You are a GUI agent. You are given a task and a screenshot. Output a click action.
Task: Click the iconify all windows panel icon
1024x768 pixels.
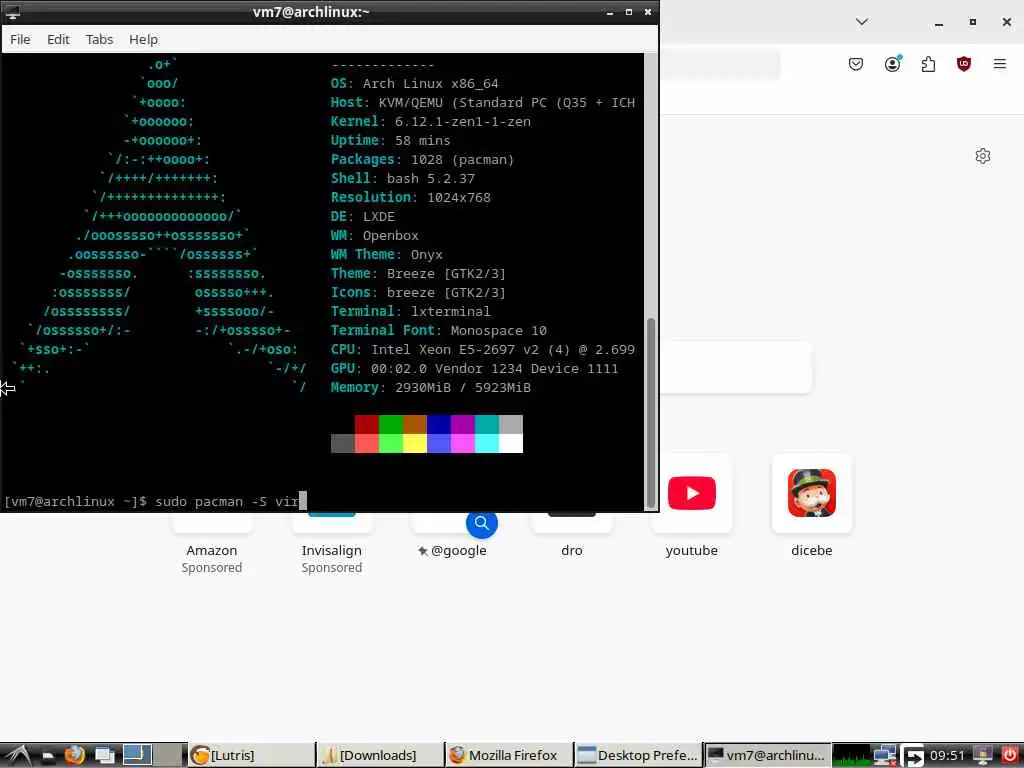click(x=104, y=756)
